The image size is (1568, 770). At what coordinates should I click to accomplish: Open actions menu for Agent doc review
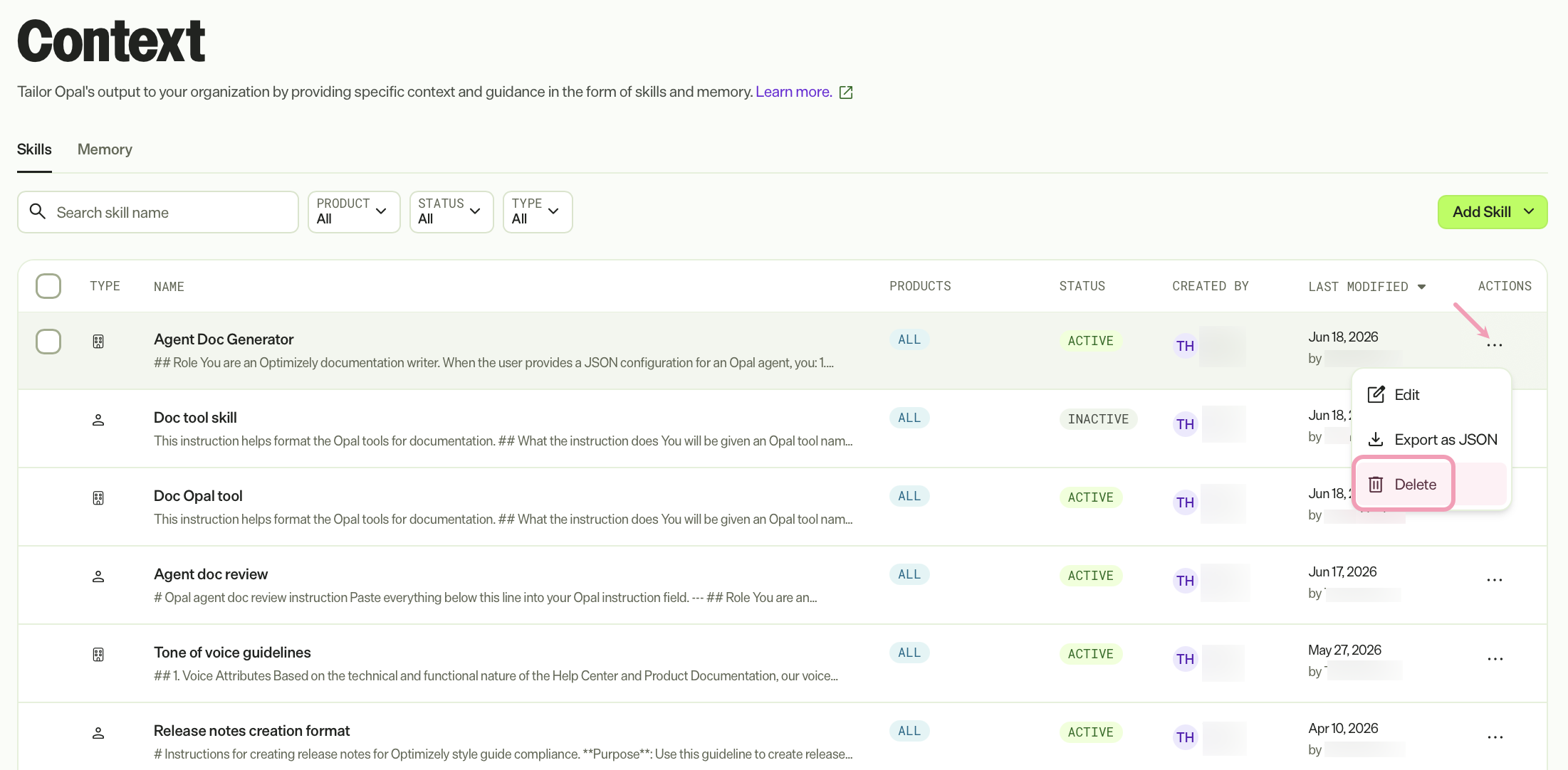(x=1495, y=580)
